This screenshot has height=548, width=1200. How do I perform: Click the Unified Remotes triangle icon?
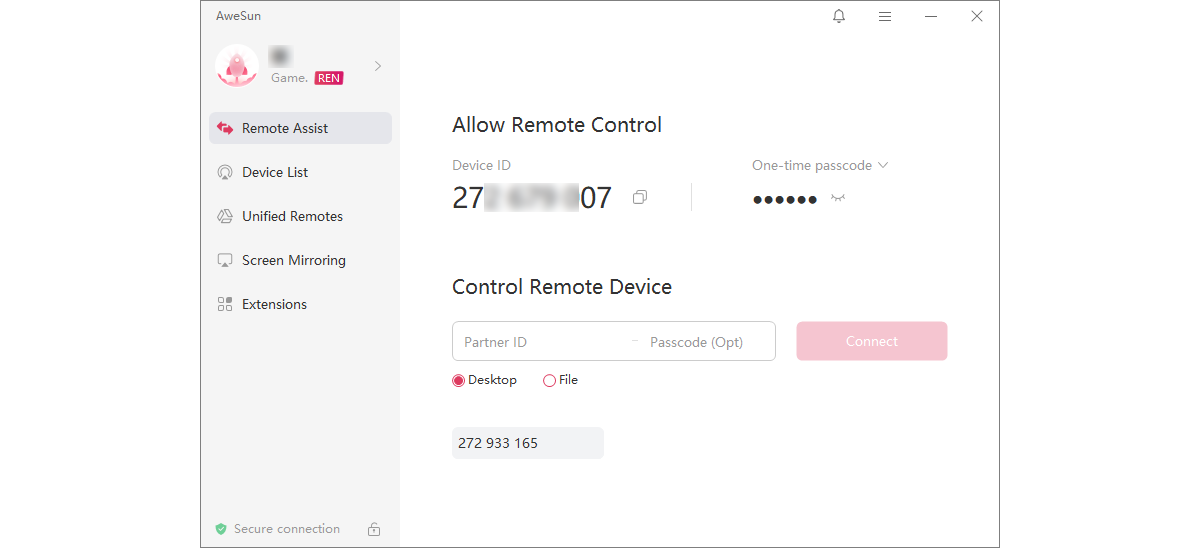click(225, 216)
